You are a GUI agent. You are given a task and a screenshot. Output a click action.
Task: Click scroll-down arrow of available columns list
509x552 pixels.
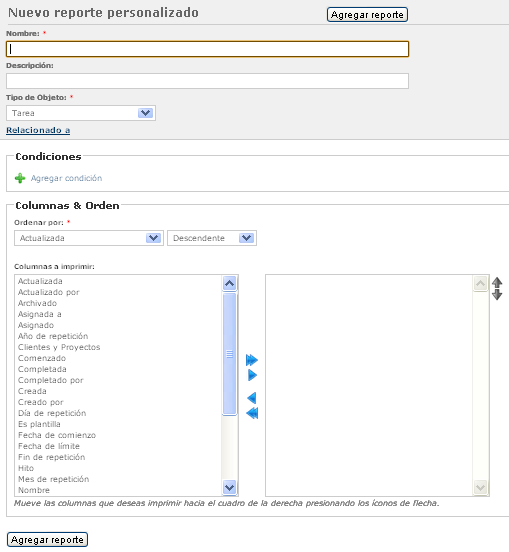tap(230, 488)
